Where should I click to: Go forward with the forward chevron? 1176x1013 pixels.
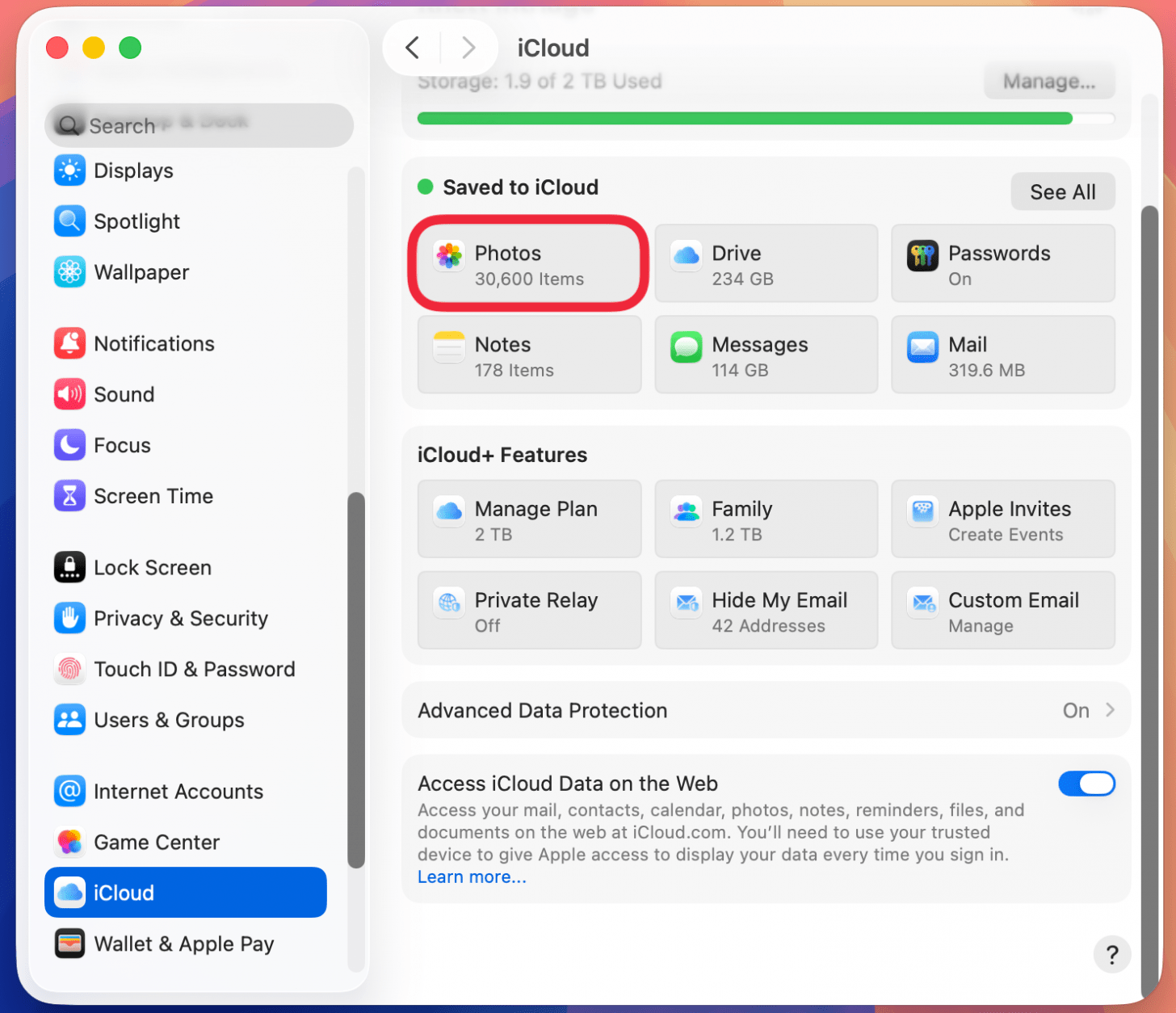pos(468,48)
